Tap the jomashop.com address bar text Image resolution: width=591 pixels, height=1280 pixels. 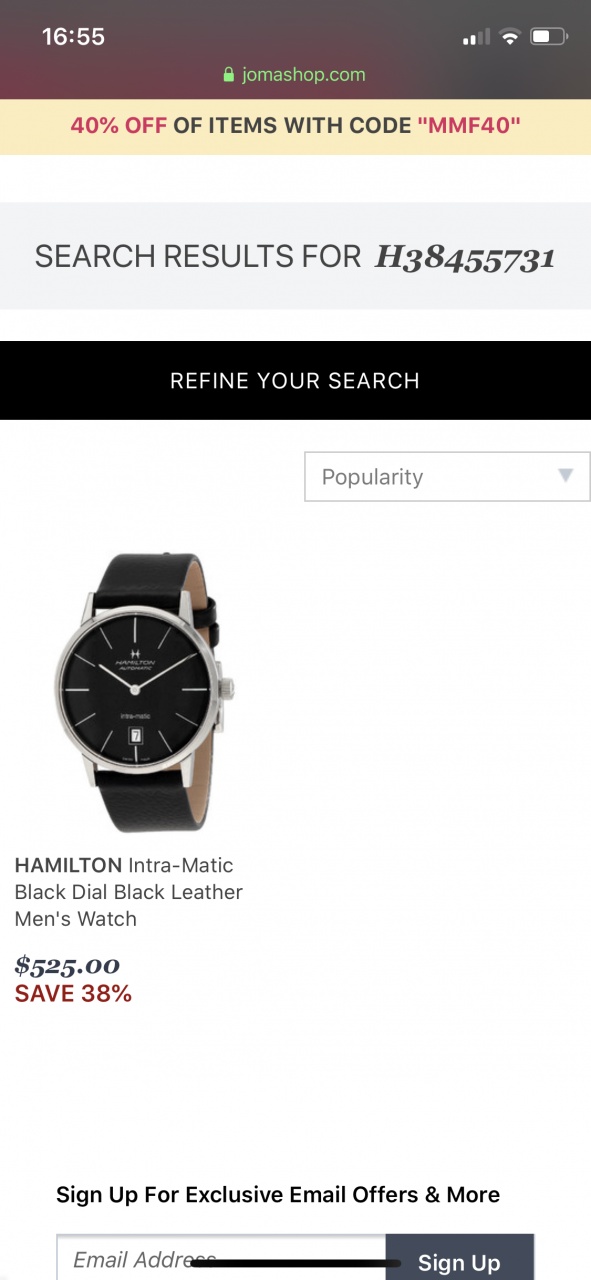(304, 75)
